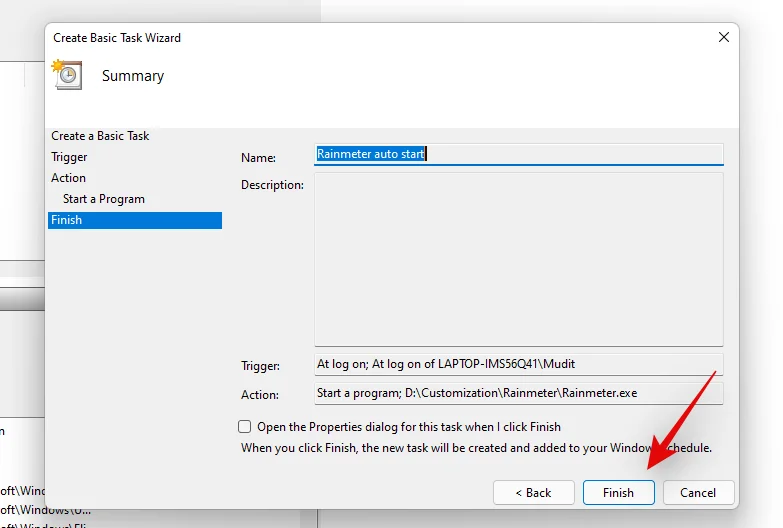Click the Description: label
The image size is (783, 528).
(x=272, y=185)
